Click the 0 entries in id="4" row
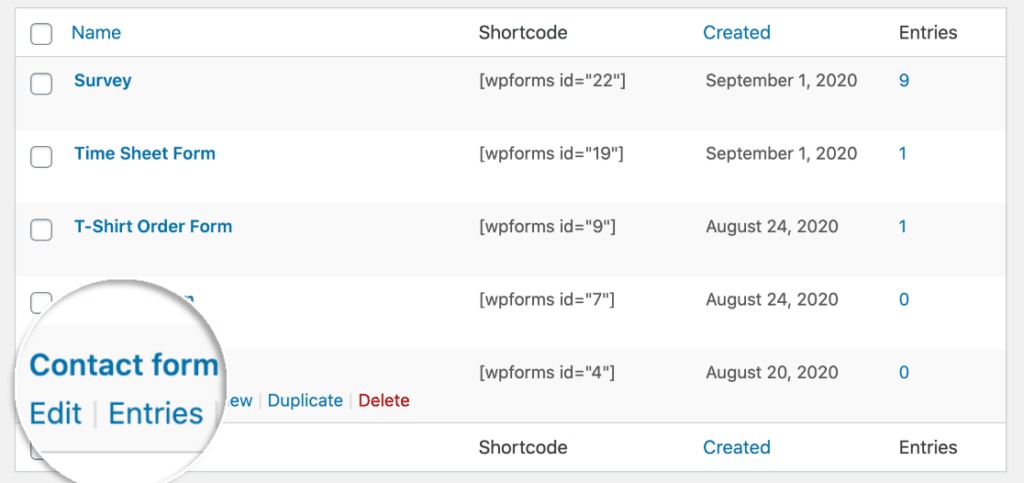 [904, 373]
